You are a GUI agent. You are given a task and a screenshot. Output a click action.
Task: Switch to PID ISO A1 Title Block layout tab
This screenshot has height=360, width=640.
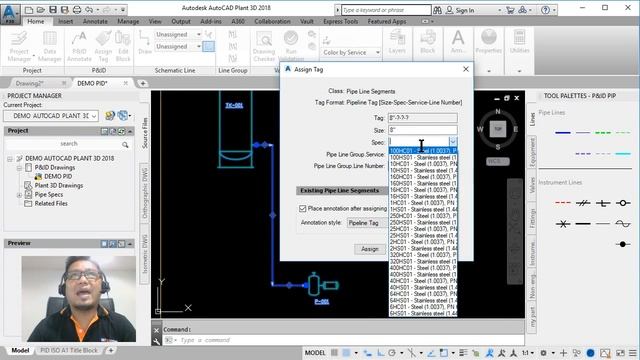(69, 350)
